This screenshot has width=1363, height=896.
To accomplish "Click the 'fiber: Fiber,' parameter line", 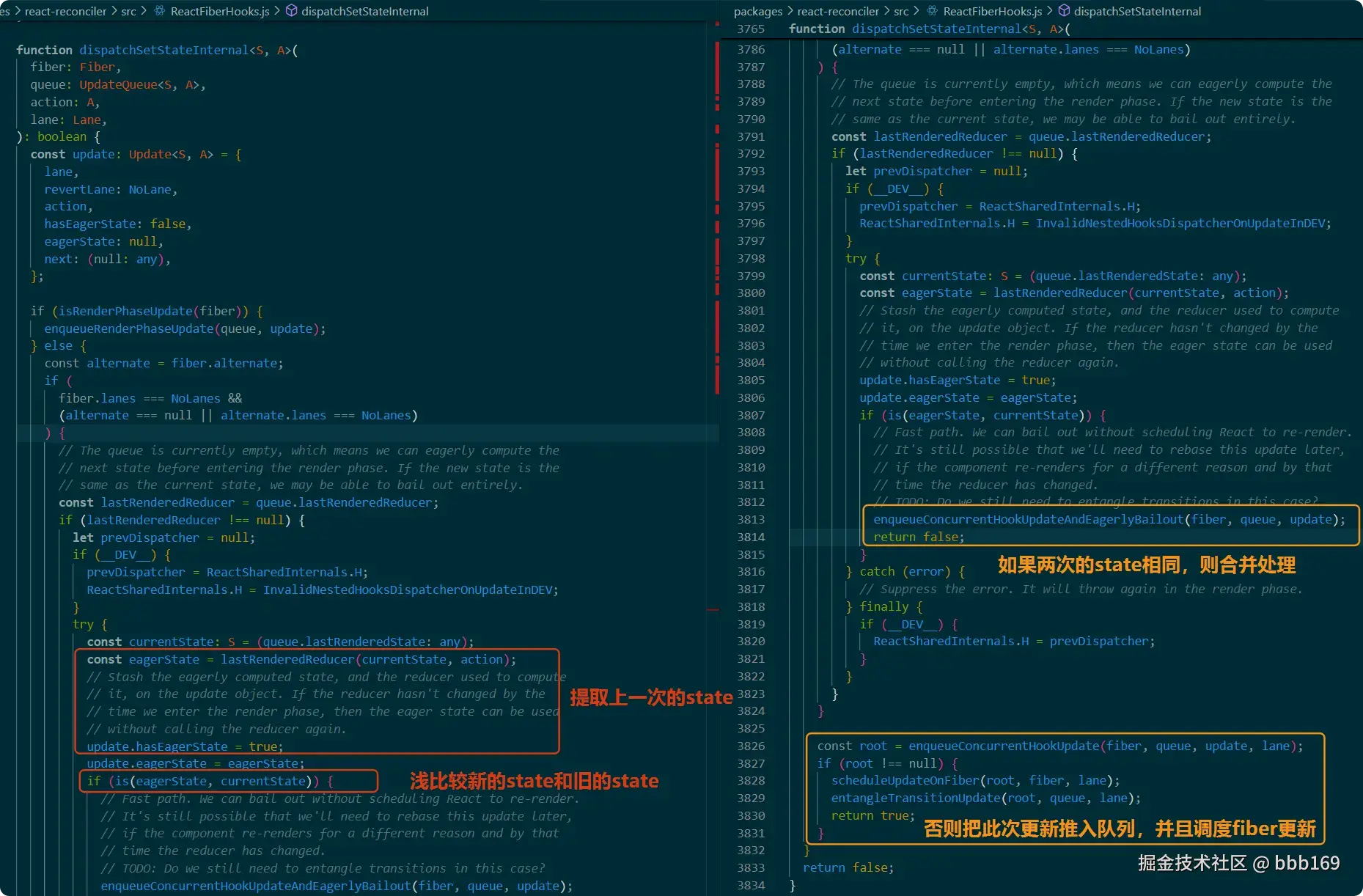I will click(76, 67).
